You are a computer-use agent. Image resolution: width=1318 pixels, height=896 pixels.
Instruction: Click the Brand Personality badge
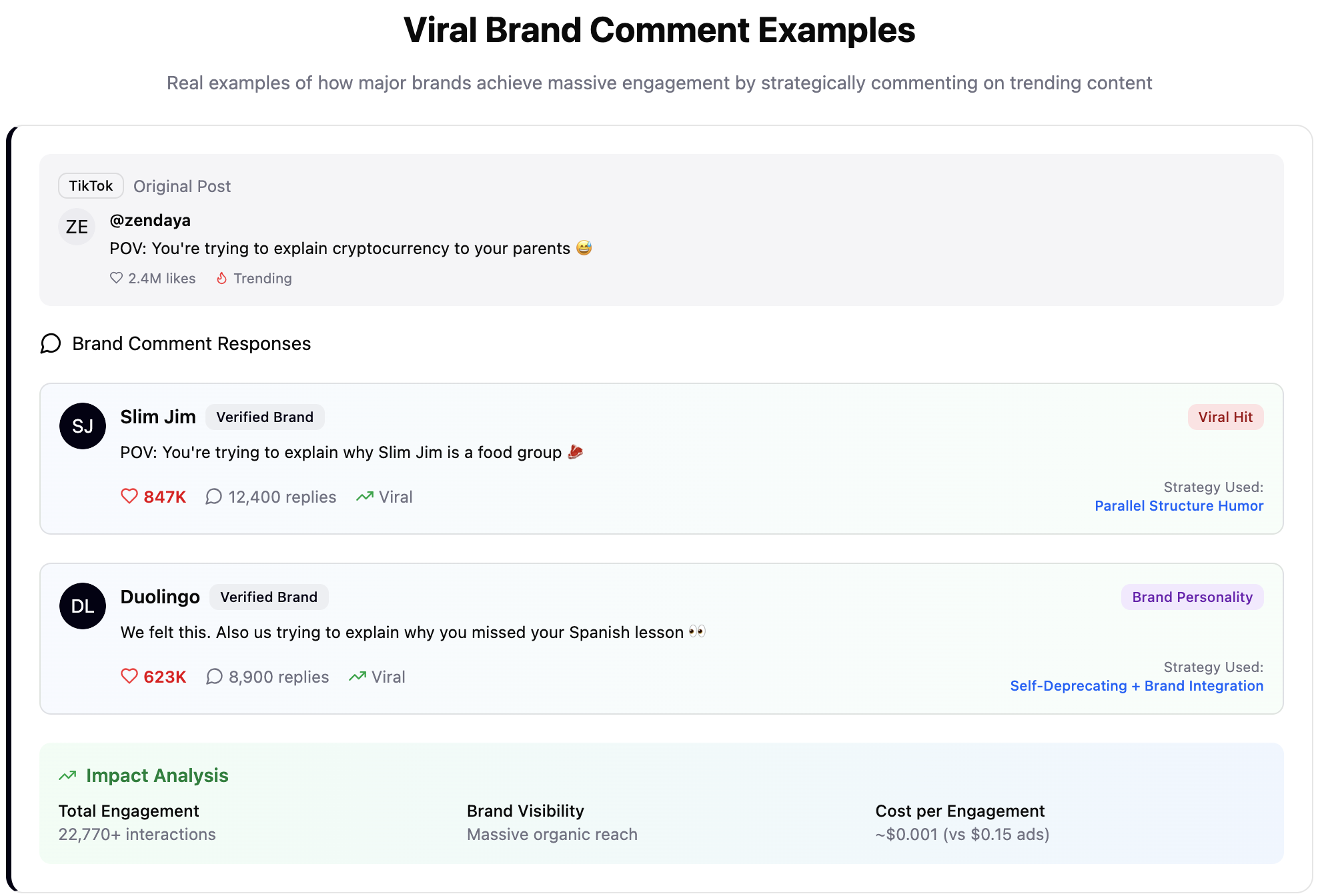pyautogui.click(x=1191, y=597)
